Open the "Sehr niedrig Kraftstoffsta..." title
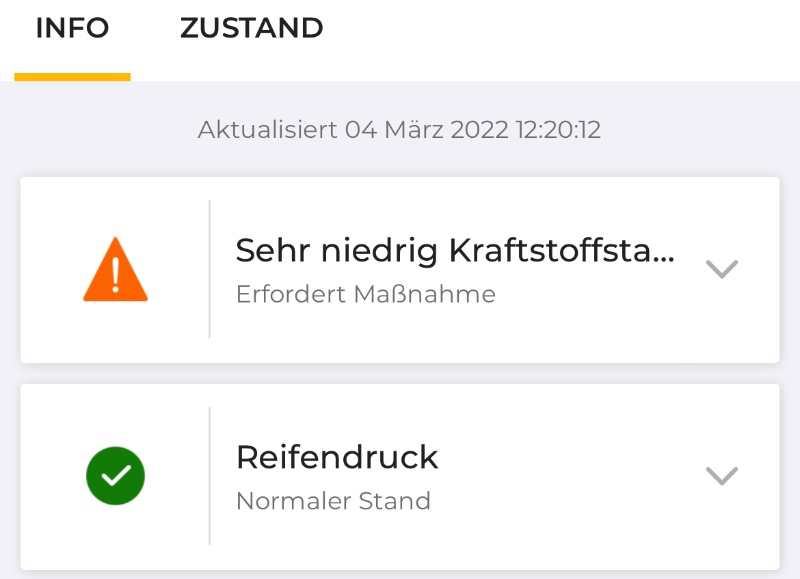This screenshot has height=579, width=800. [x=455, y=252]
